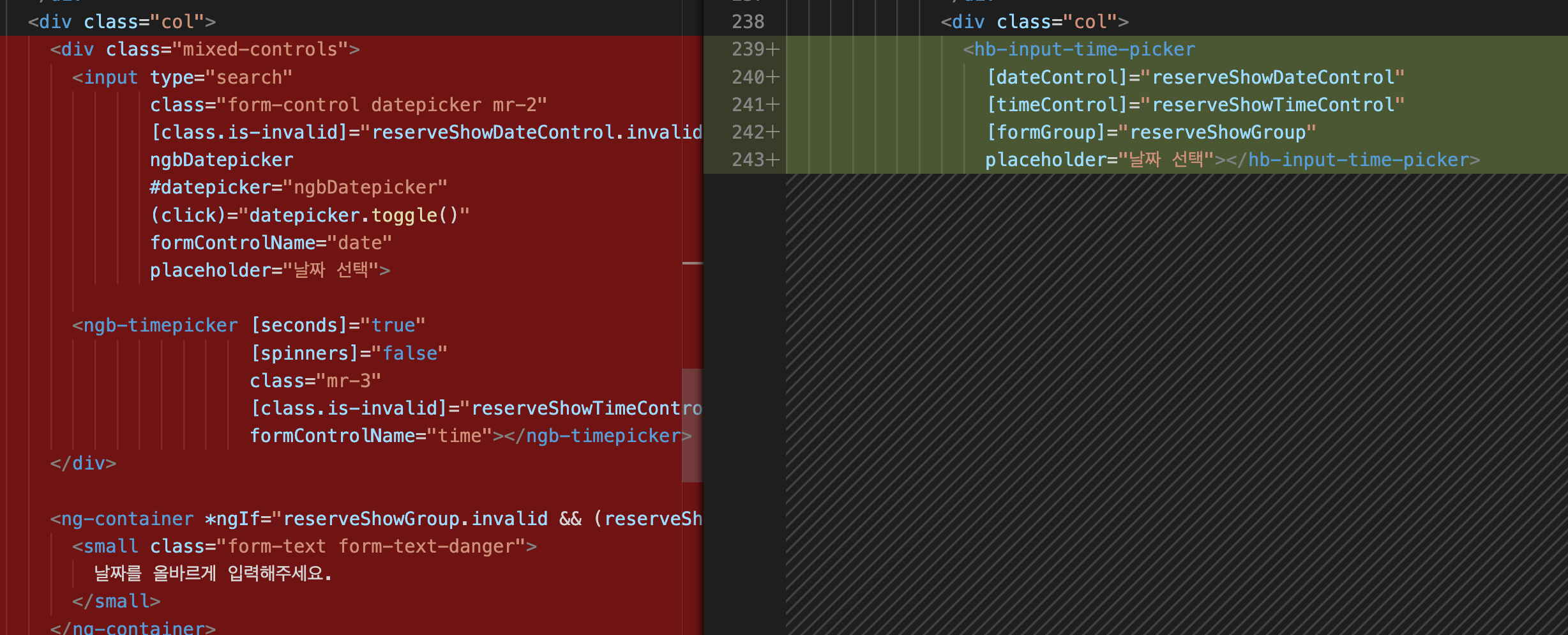Click class="mr-3" line
The height and width of the screenshot is (635, 1568).
[315, 381]
